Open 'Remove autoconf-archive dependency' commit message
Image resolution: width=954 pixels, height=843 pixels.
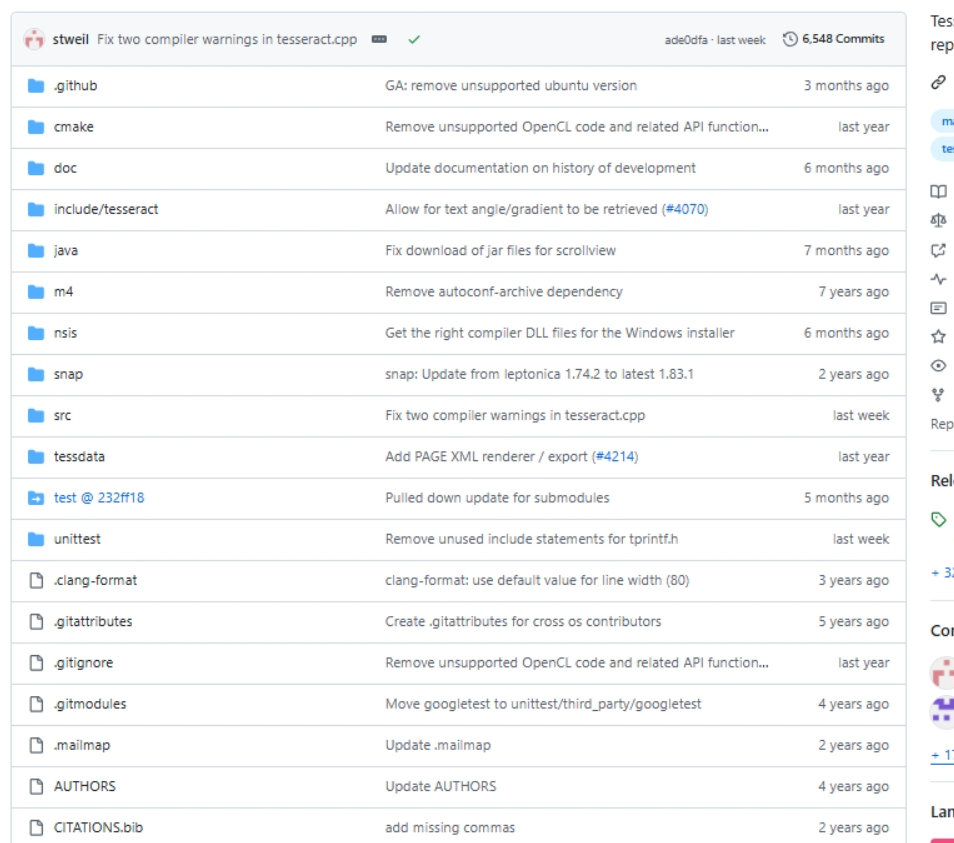tap(504, 292)
